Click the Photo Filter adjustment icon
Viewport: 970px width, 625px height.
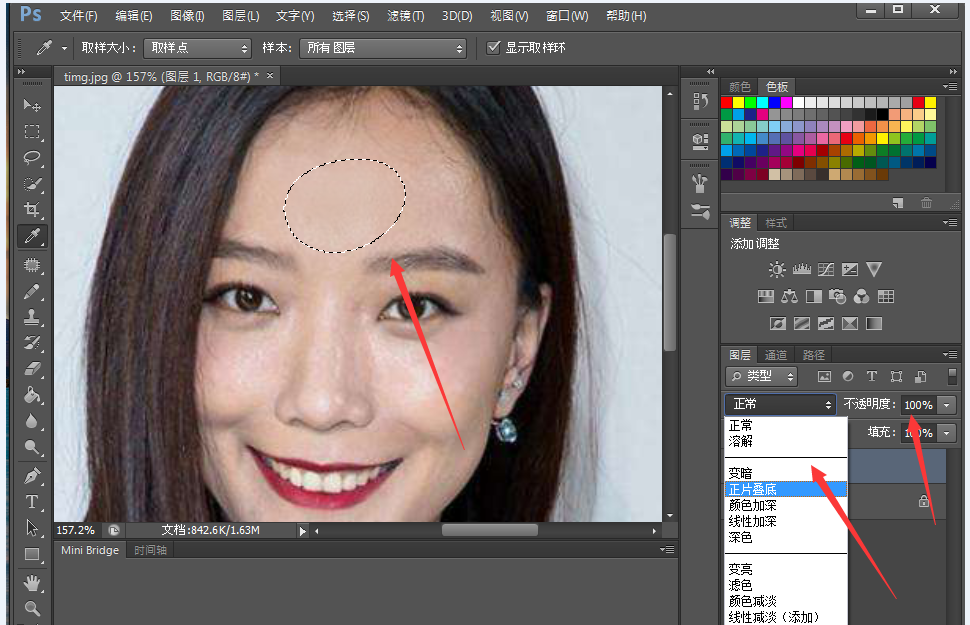pyautogui.click(x=838, y=297)
